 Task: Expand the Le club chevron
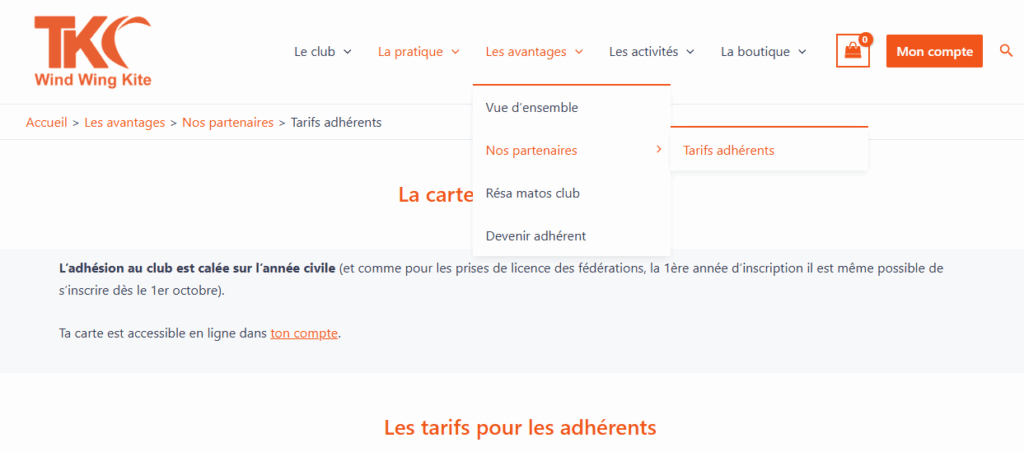pos(347,52)
